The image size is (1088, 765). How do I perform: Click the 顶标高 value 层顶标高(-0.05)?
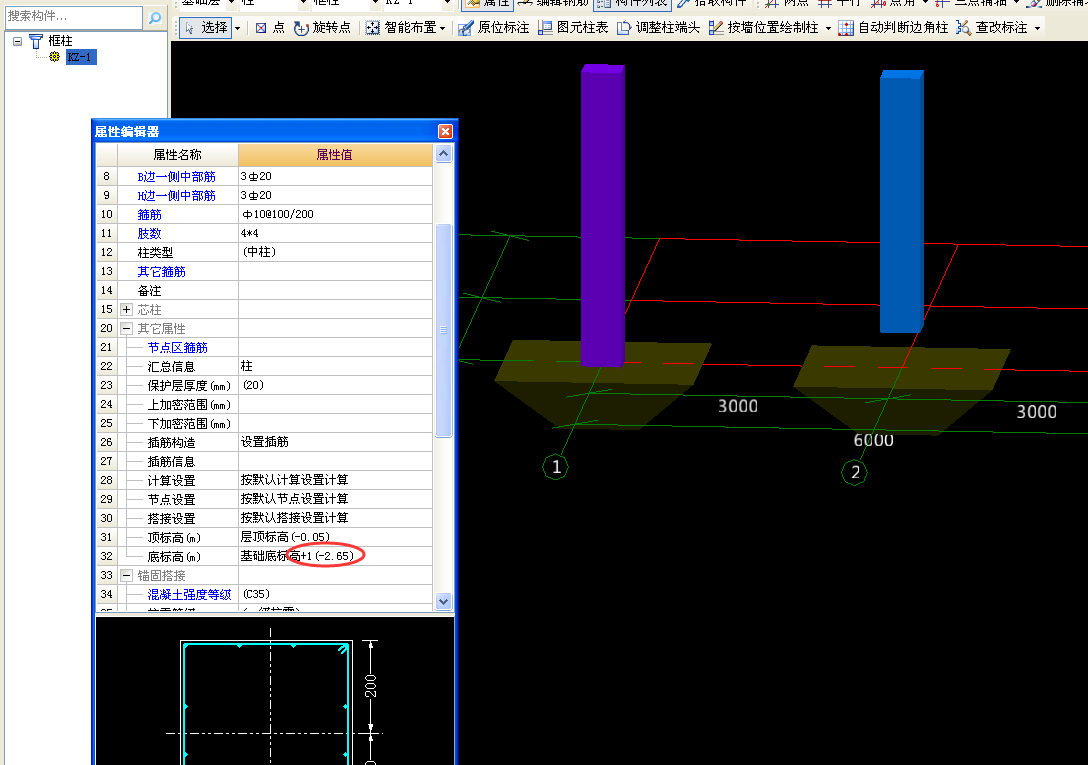[335, 537]
